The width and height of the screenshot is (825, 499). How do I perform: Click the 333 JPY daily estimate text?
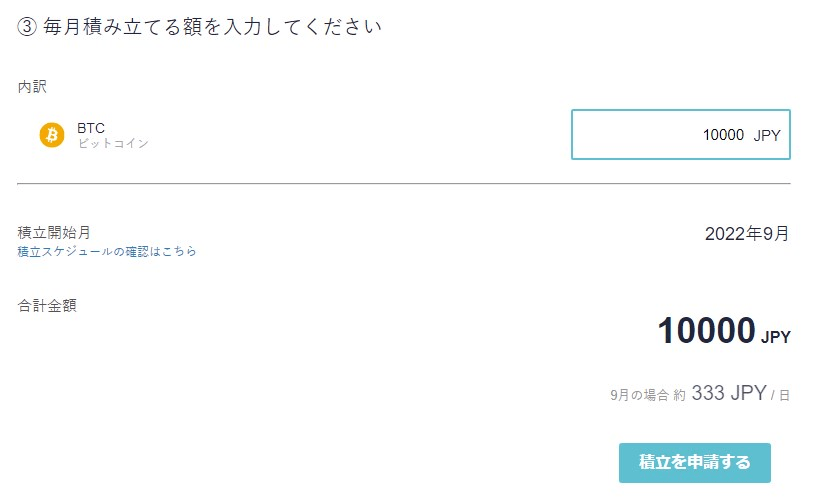click(729, 393)
